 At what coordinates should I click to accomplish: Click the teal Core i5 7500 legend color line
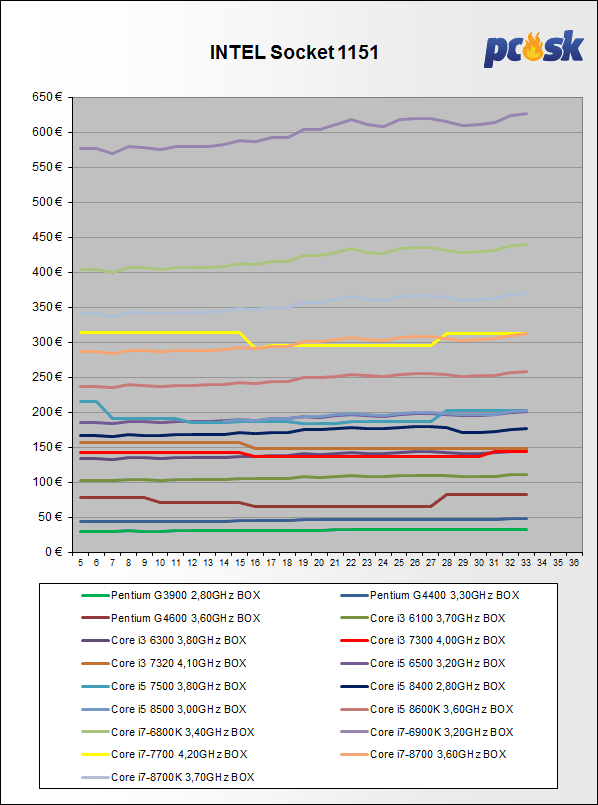(x=95, y=686)
